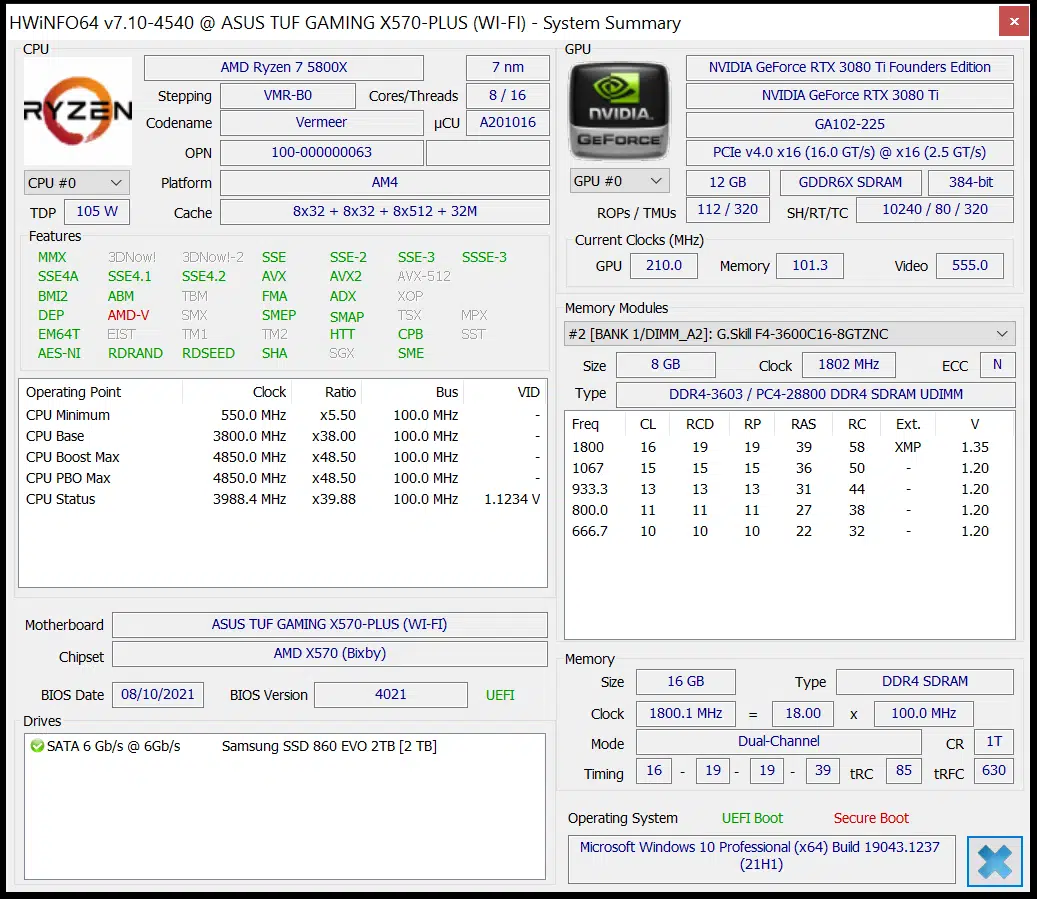This screenshot has height=899, width=1037.
Task: Click the AVX2 feature label
Action: click(345, 277)
